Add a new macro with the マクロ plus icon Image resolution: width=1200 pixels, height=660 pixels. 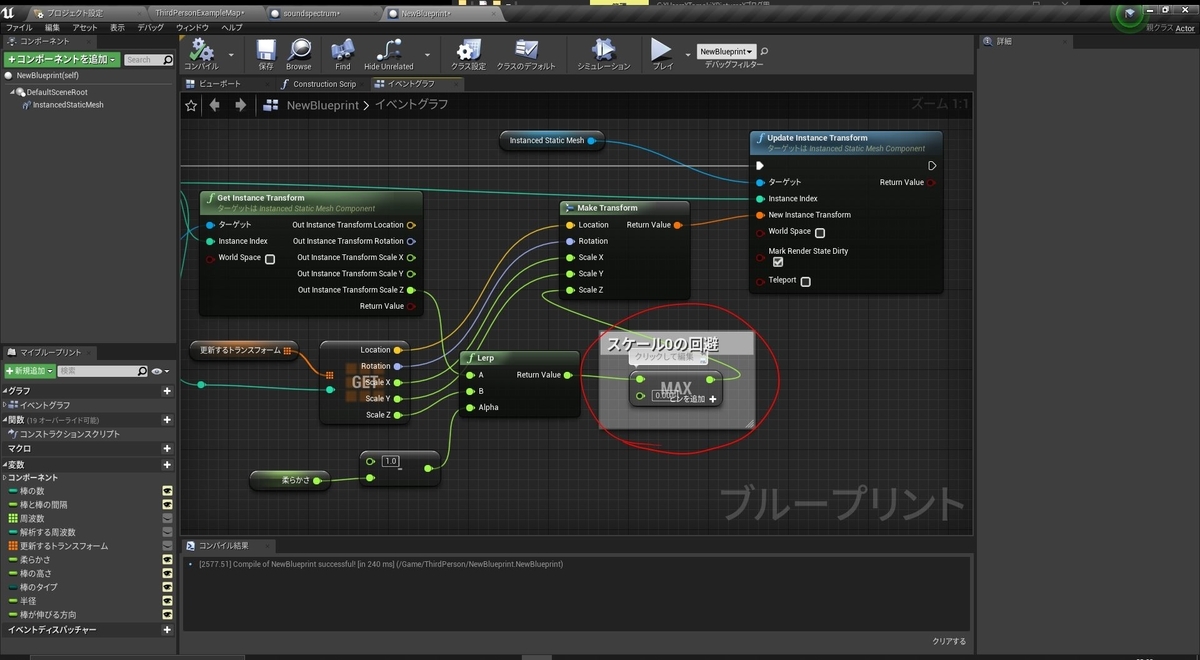coord(167,449)
